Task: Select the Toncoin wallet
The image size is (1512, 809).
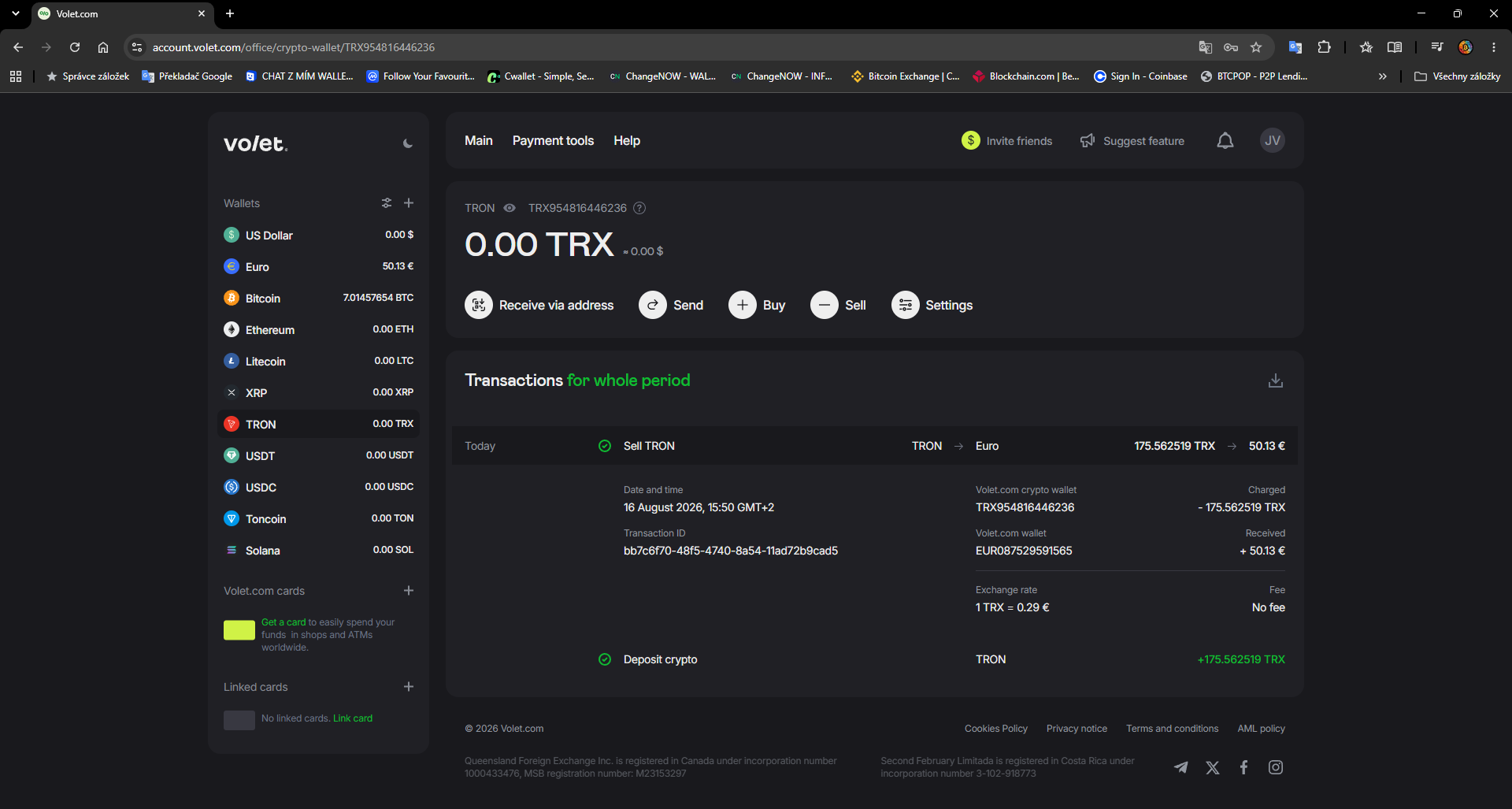Action: [318, 518]
